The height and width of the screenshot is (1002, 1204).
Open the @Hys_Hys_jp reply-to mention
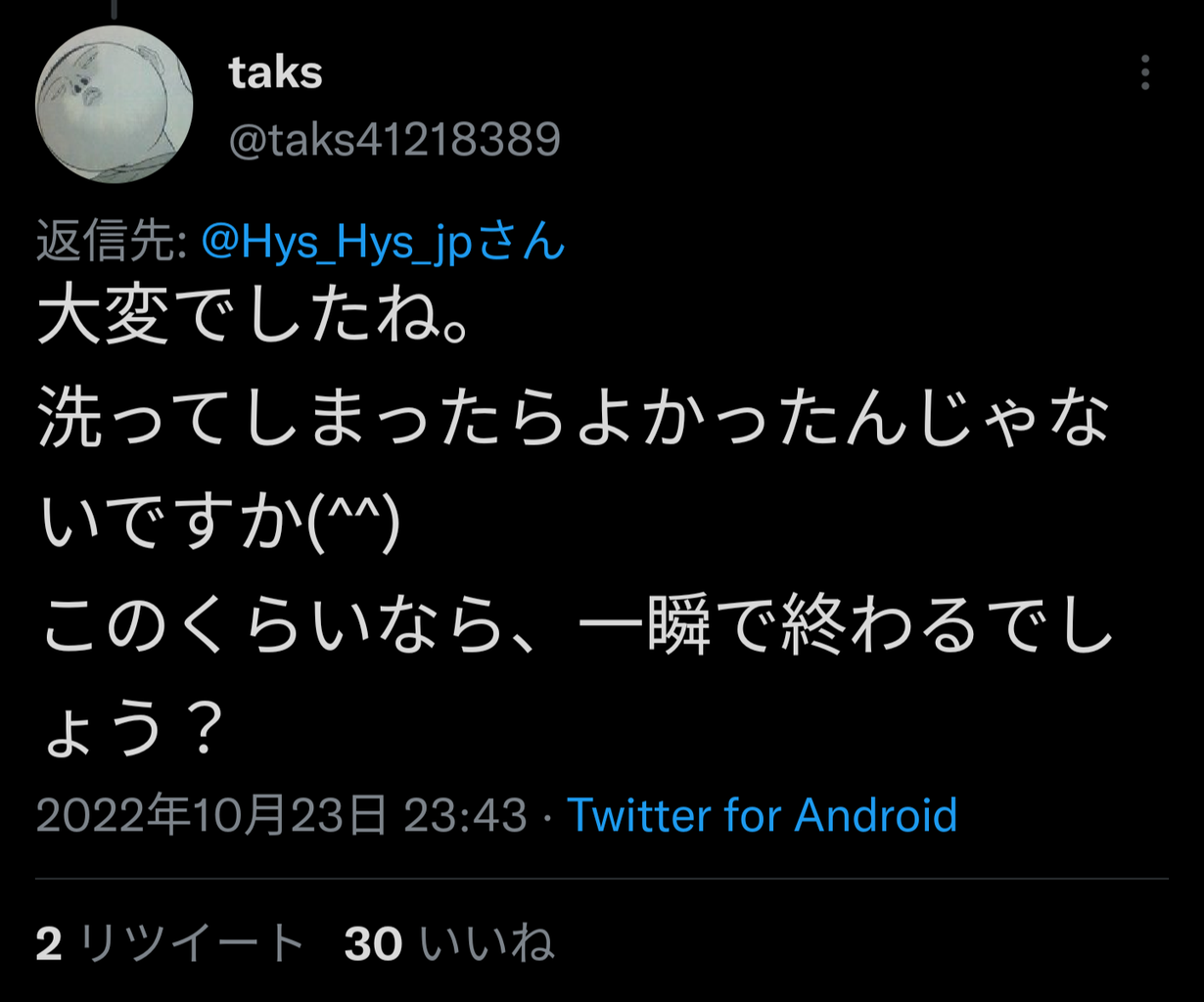[384, 241]
